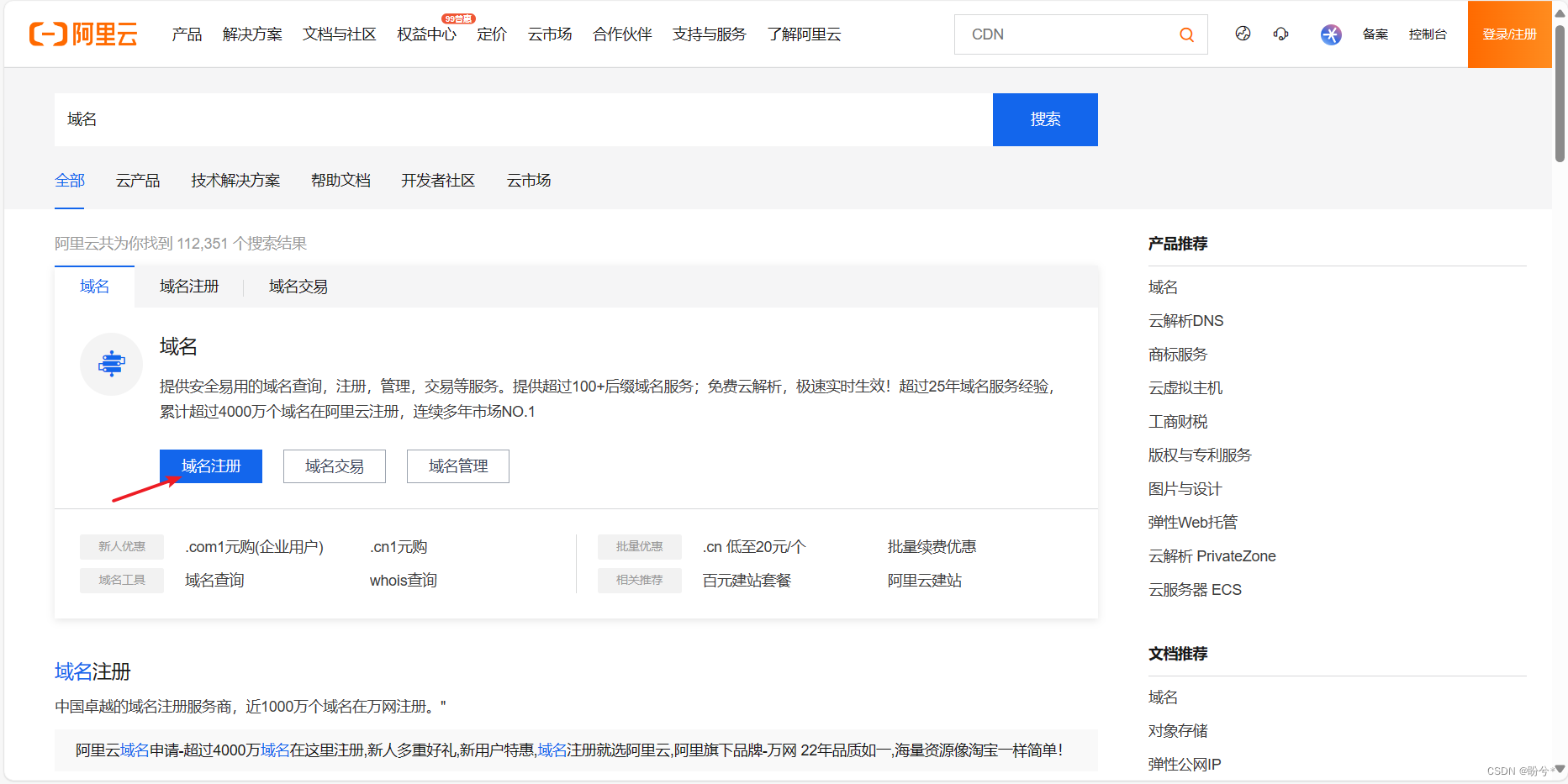1568x784 pixels.
Task: Click 商标服务 in product recommendations
Action: tap(1178, 355)
